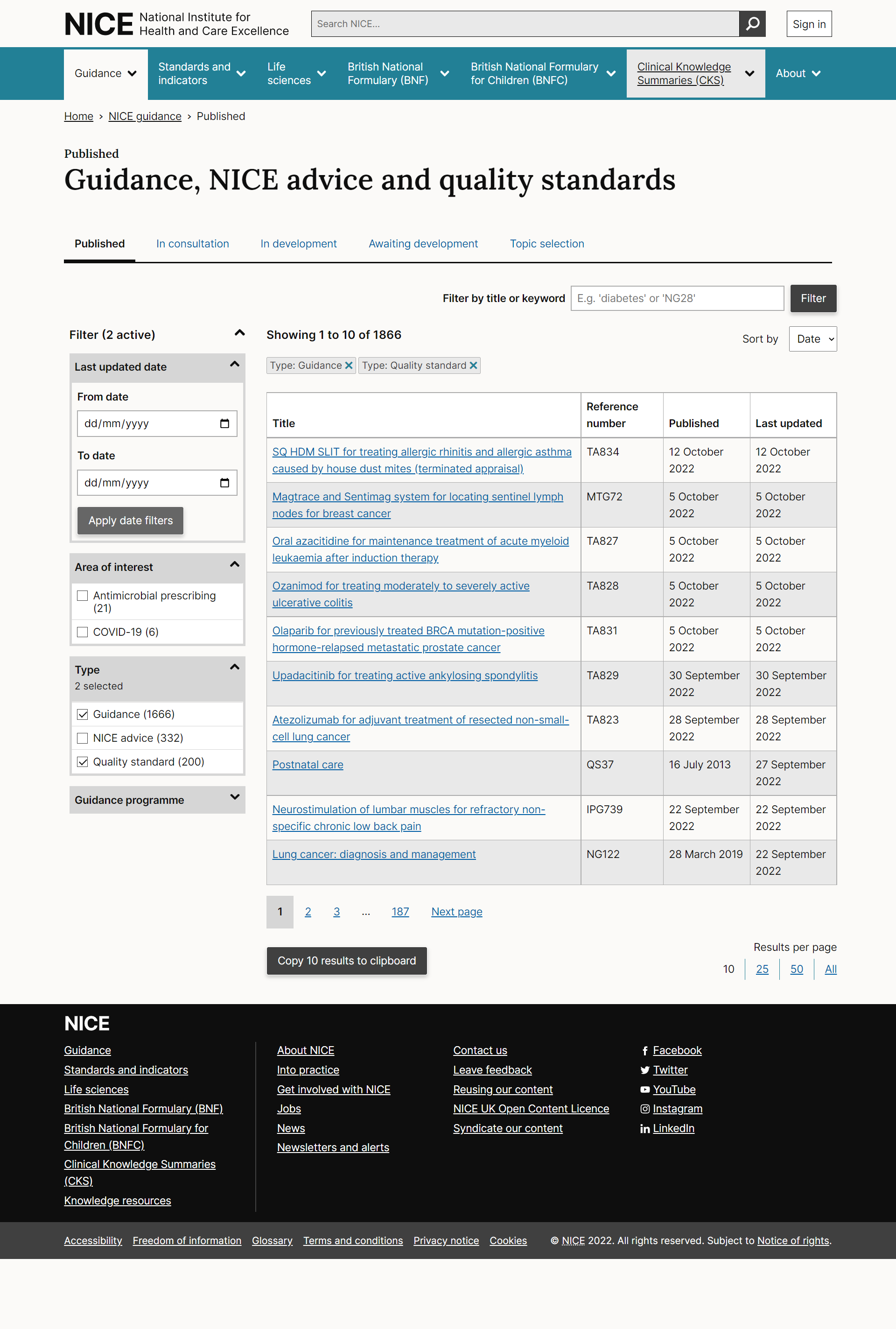Viewport: 896px width, 1329px height.
Task: Open the Sort by Date dropdown
Action: tap(812, 339)
